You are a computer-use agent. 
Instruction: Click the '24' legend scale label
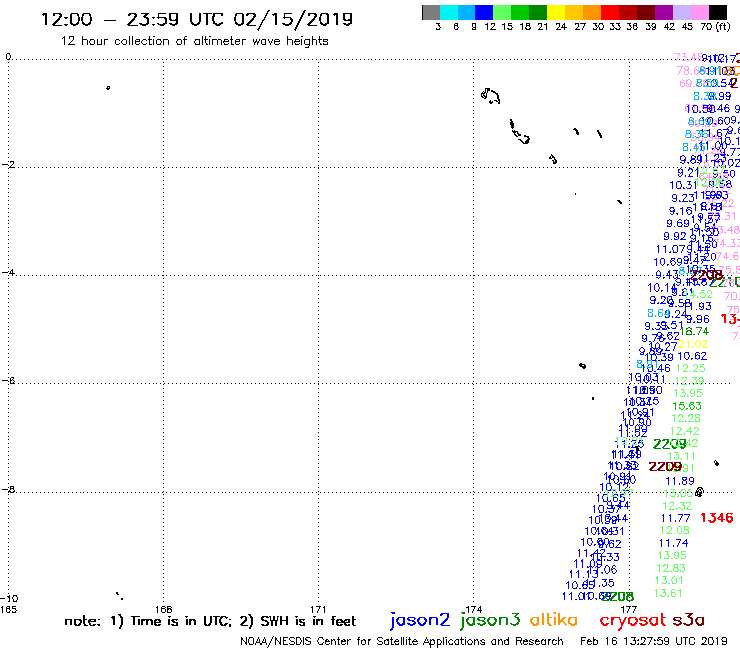pos(561,27)
